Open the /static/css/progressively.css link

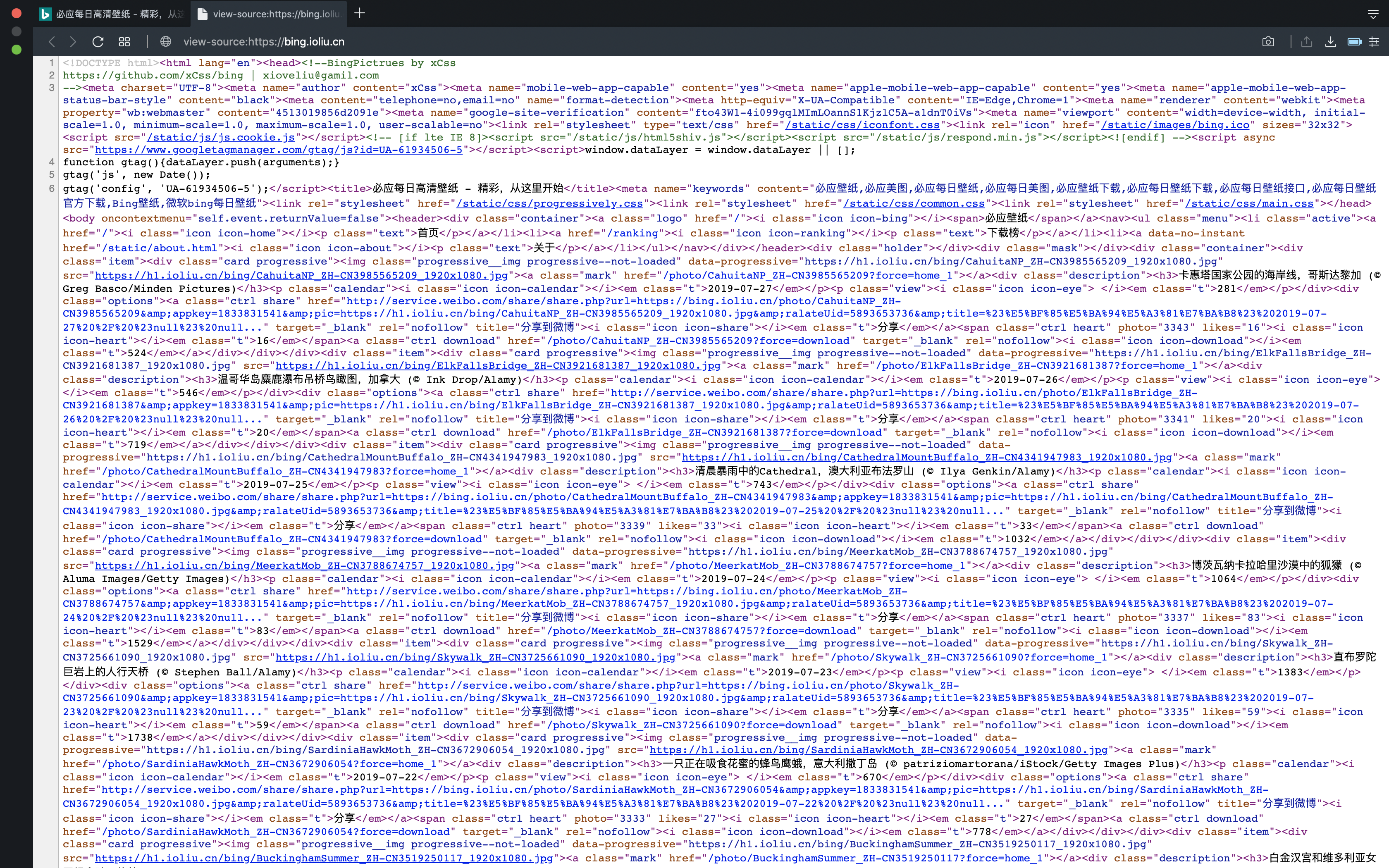click(x=549, y=203)
